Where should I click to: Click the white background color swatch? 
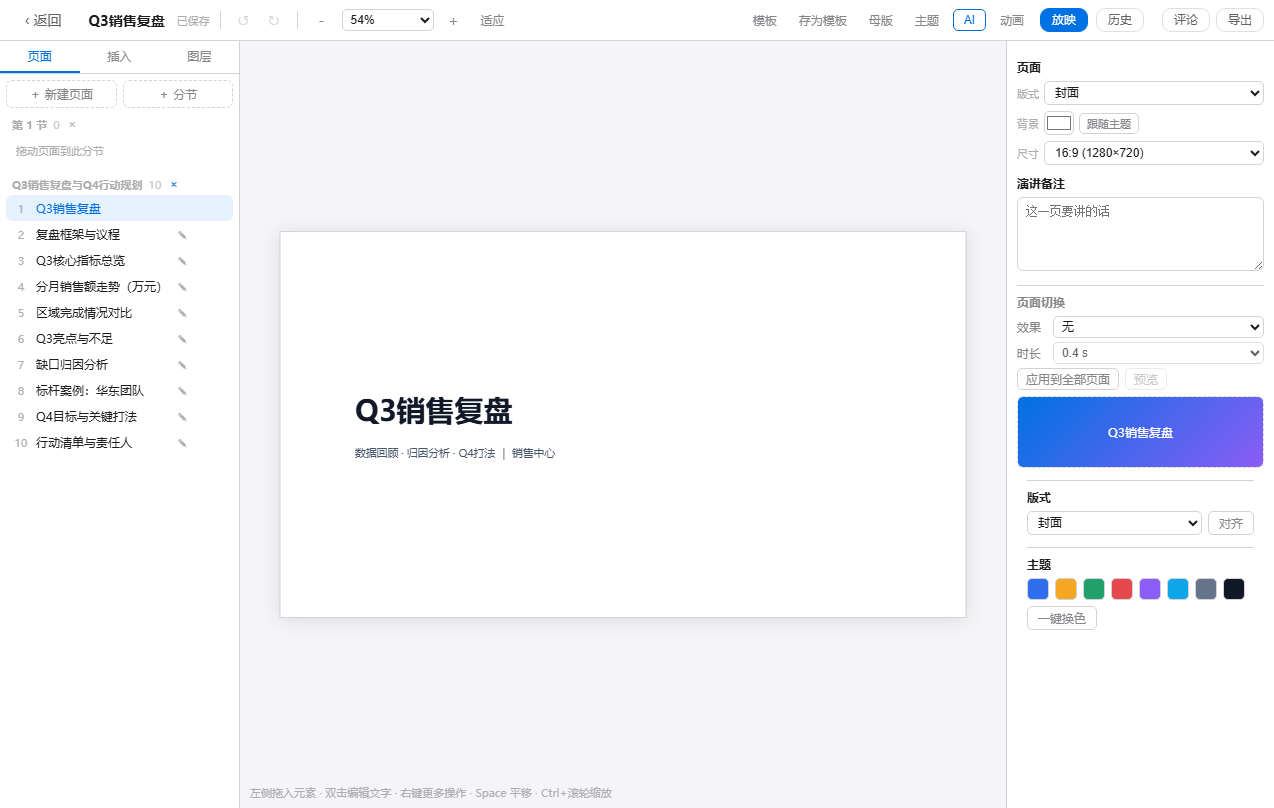pyautogui.click(x=1059, y=124)
